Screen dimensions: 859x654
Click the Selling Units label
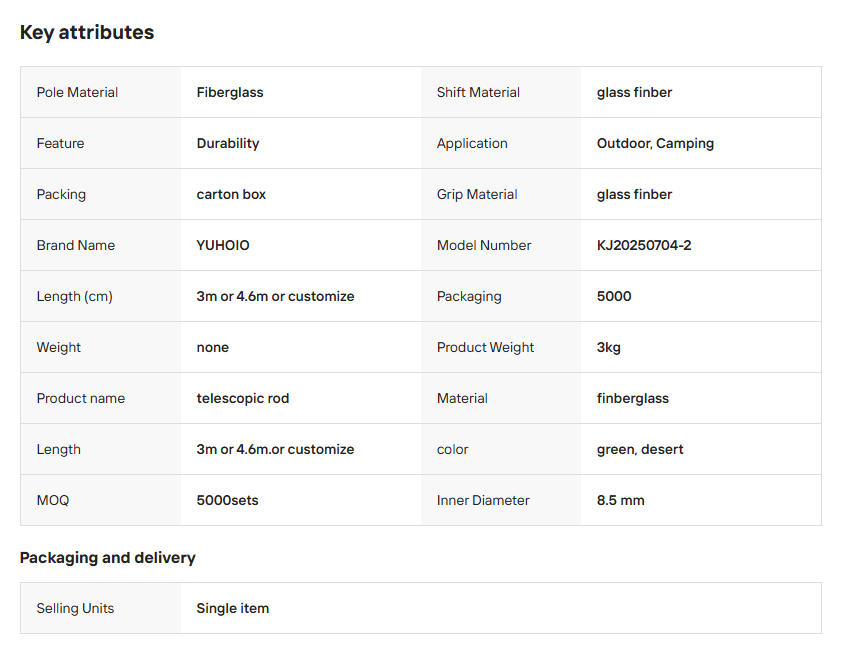coord(75,608)
